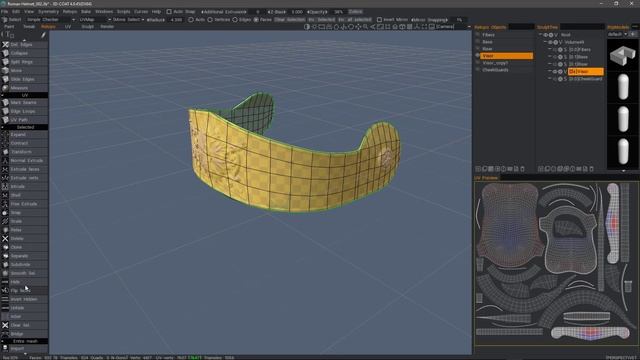Open the default models dropdown
The height and width of the screenshot is (360, 640).
pyautogui.click(x=617, y=34)
